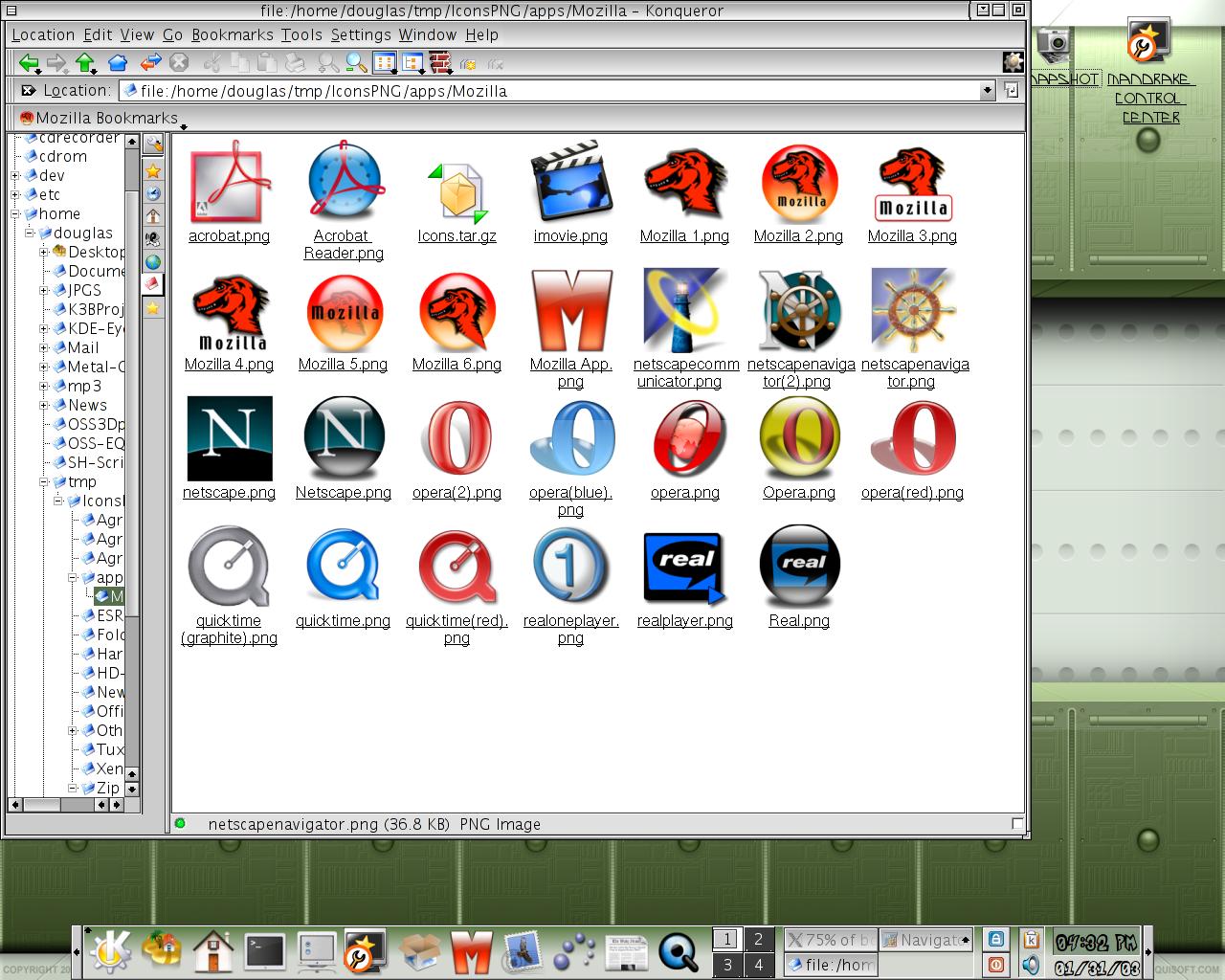Open the History sidebar clock tab
This screenshot has width=1225, height=980.
coord(153,193)
